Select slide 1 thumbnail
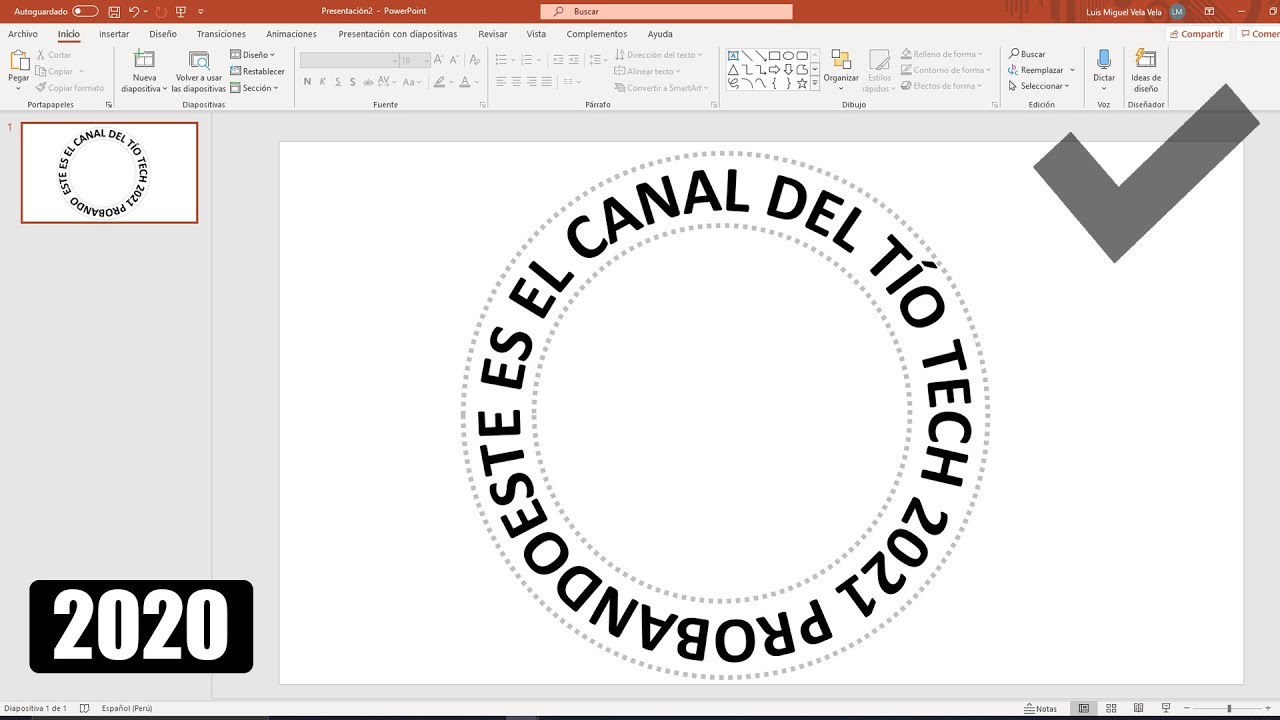This screenshot has width=1280, height=720. tap(109, 172)
